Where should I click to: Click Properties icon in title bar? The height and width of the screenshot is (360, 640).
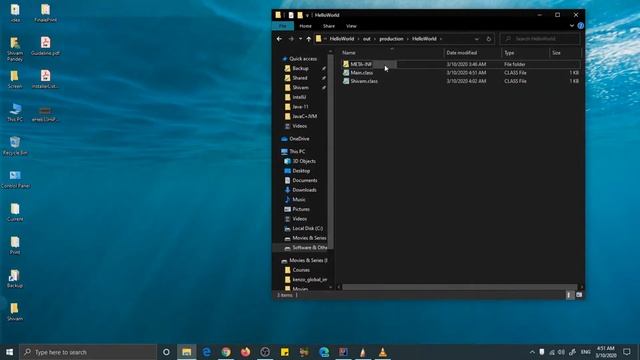pyautogui.click(x=291, y=15)
